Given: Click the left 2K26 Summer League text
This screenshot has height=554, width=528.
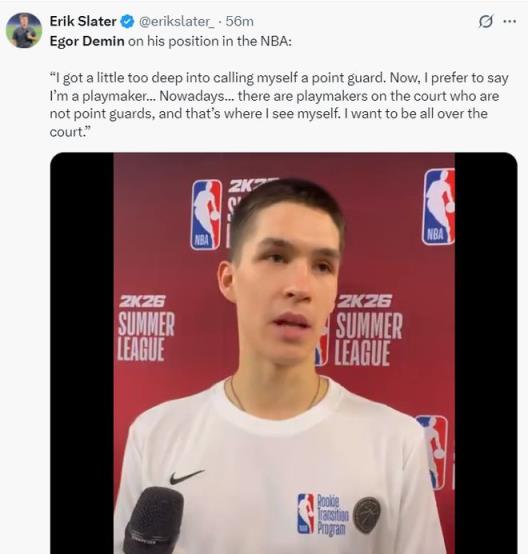Looking at the screenshot, I should (x=146, y=328).
